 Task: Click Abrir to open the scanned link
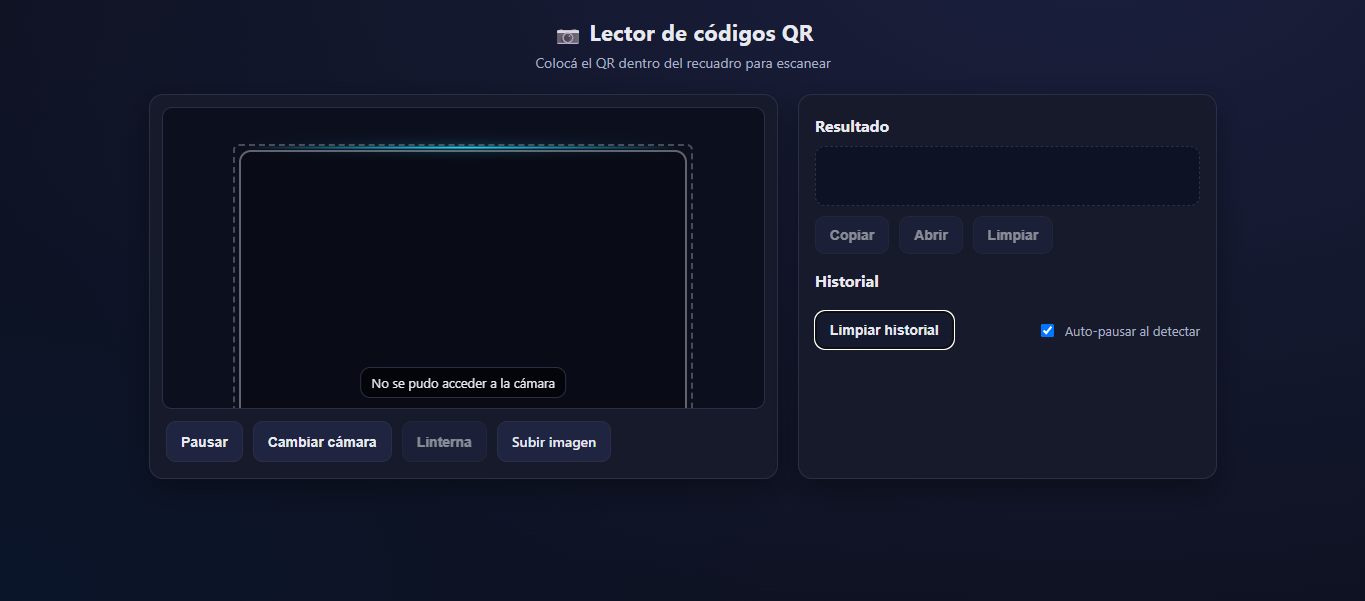tap(930, 234)
